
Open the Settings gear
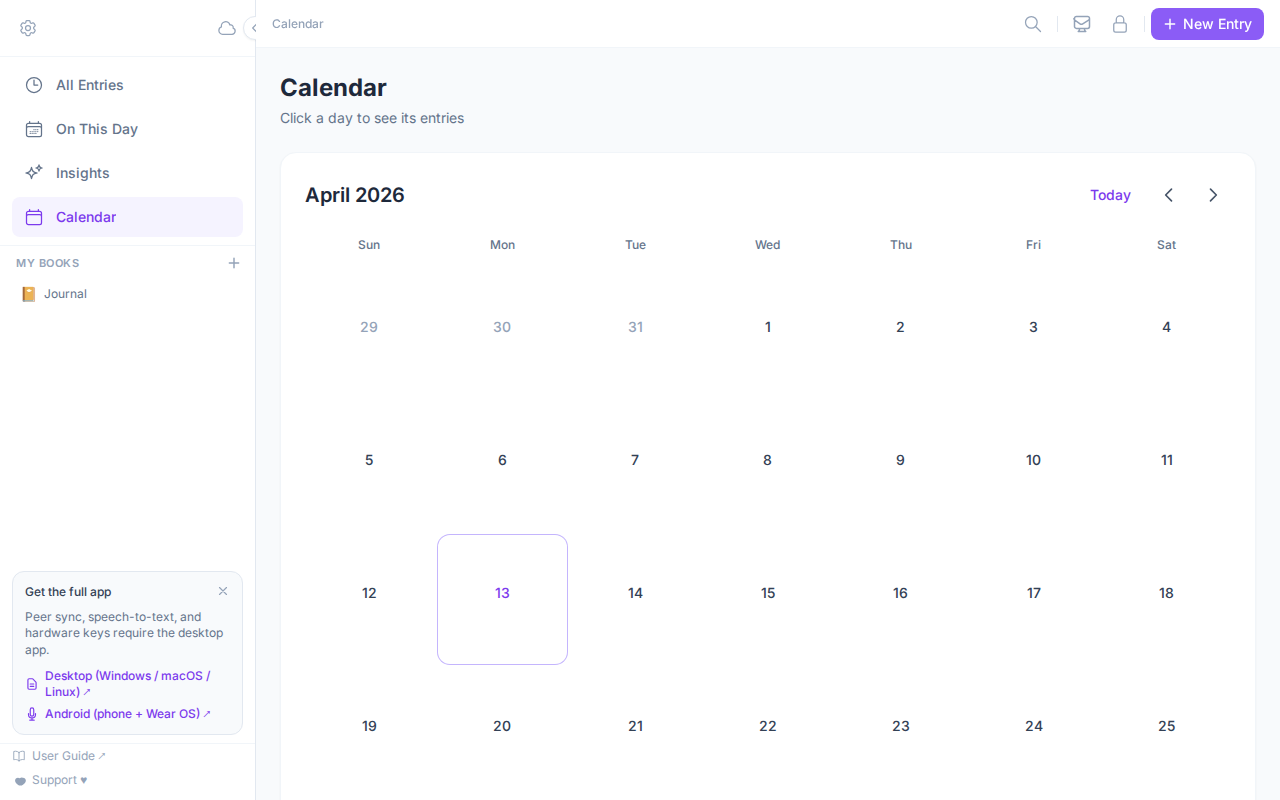click(x=28, y=28)
